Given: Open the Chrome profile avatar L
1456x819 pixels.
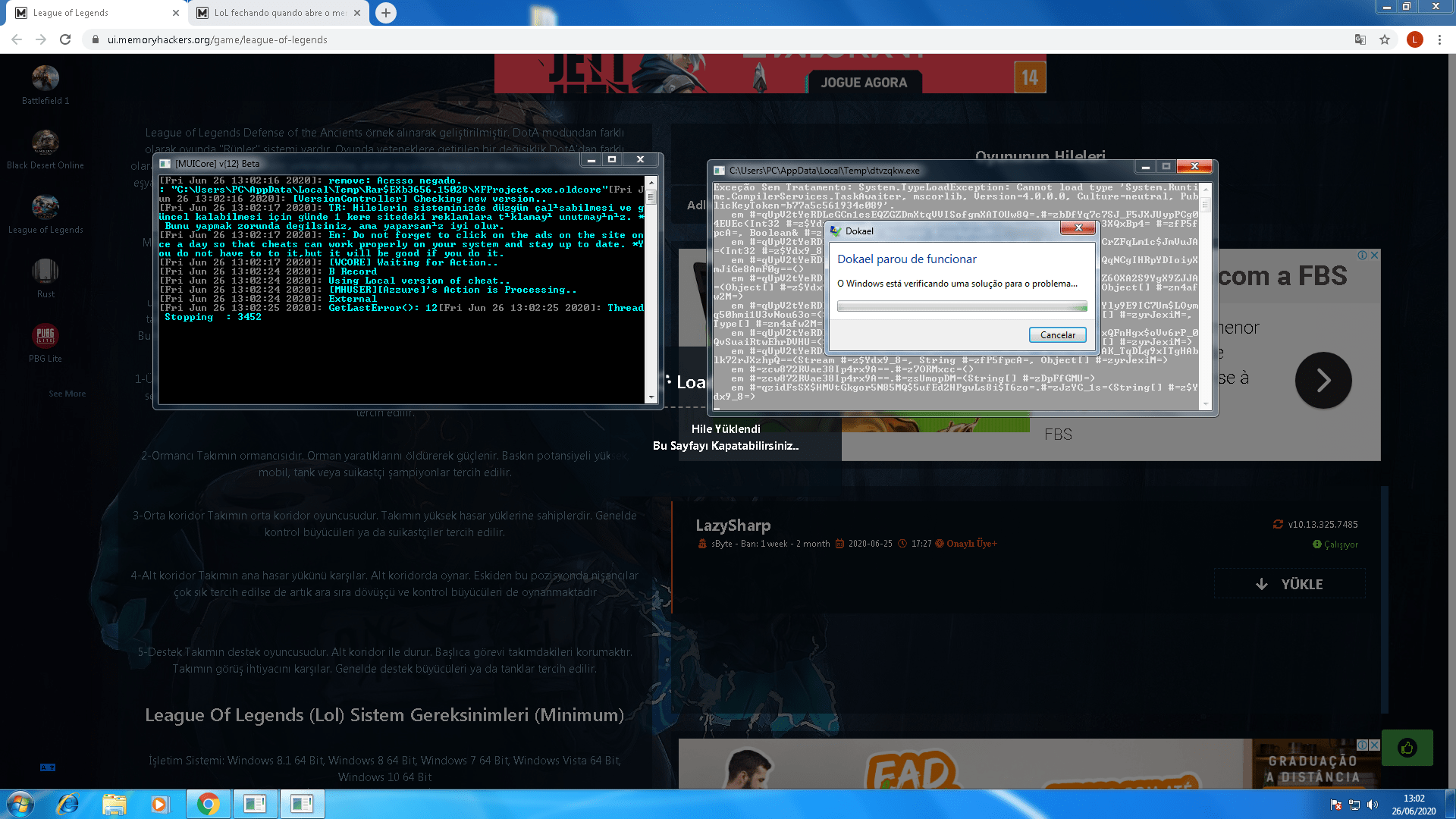Looking at the screenshot, I should 1414,39.
